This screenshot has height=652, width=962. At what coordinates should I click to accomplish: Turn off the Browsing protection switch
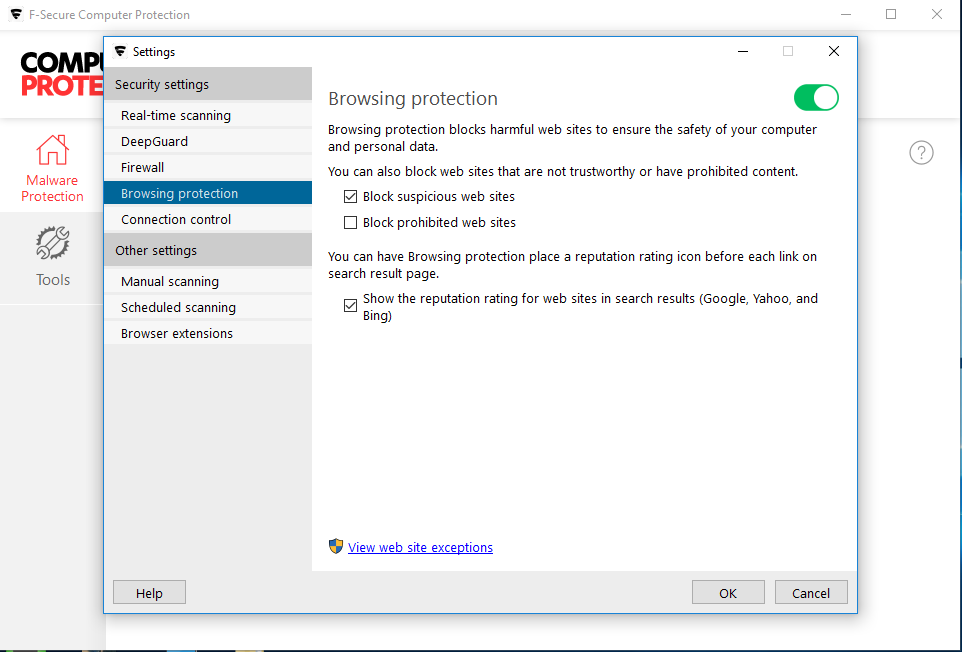click(x=816, y=98)
